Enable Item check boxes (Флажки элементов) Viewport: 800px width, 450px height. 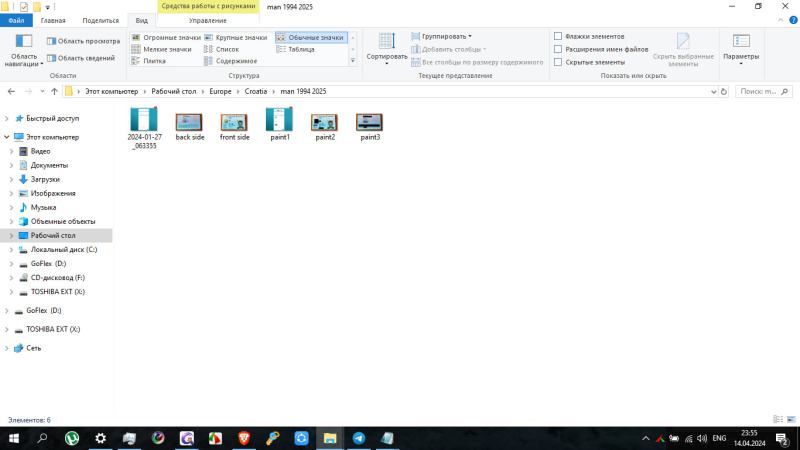(x=558, y=36)
